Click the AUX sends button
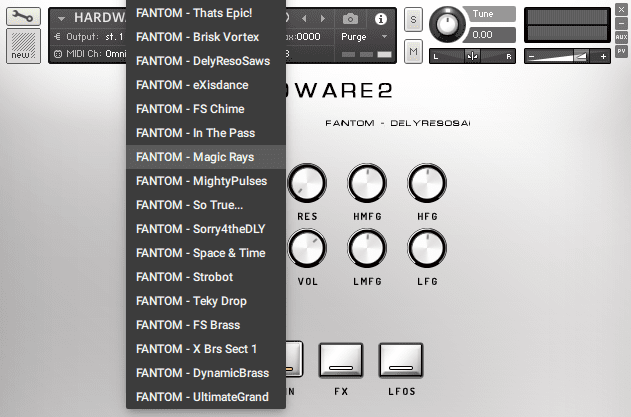 [621, 35]
